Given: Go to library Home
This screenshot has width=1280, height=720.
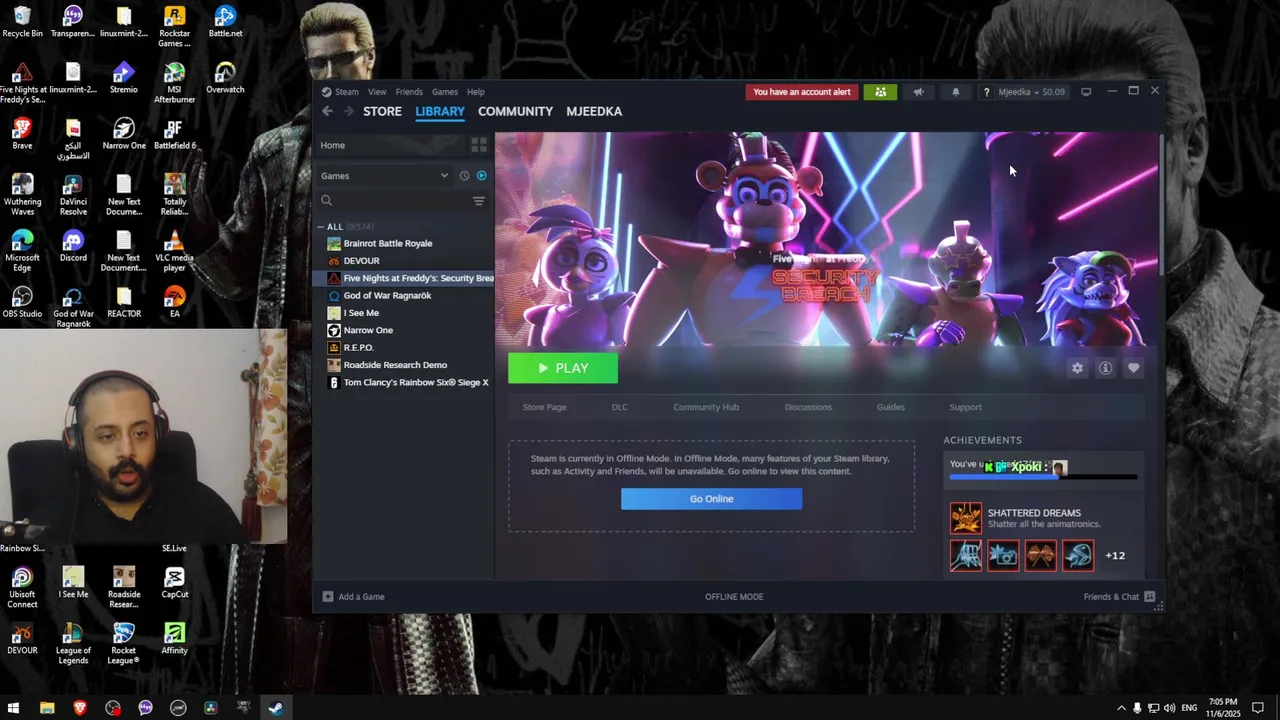Looking at the screenshot, I should [x=390, y=145].
